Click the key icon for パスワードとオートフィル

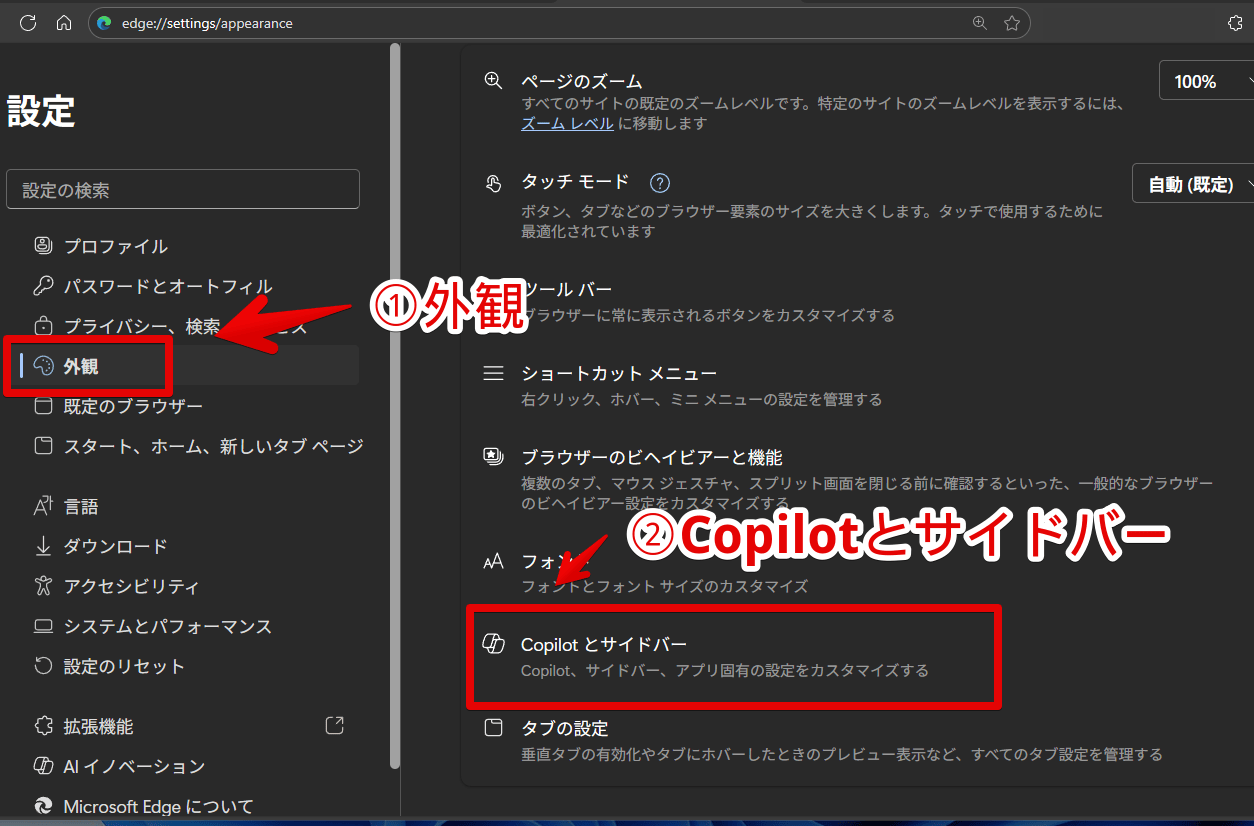click(x=43, y=286)
